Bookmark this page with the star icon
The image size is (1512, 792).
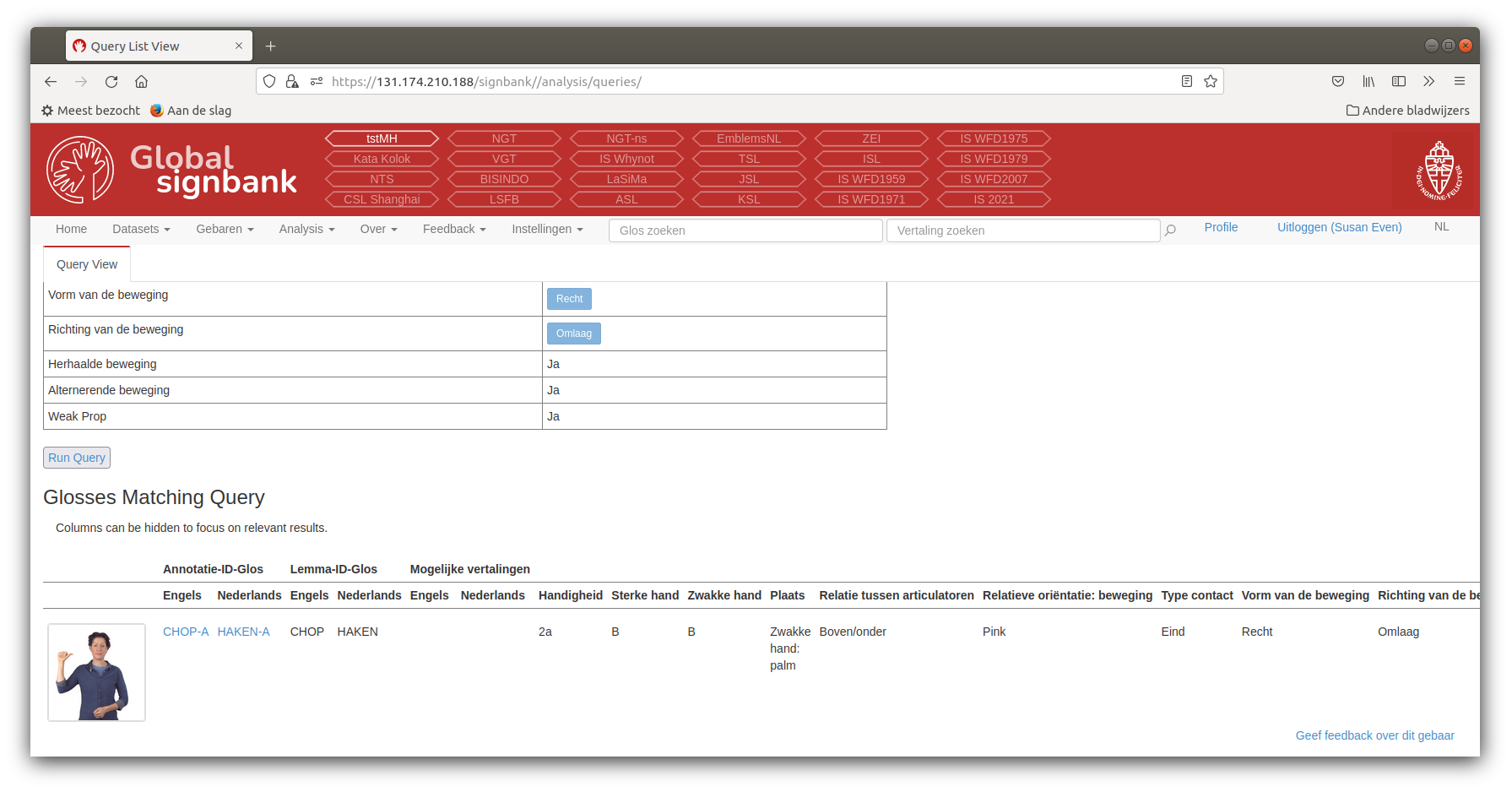coord(1210,81)
